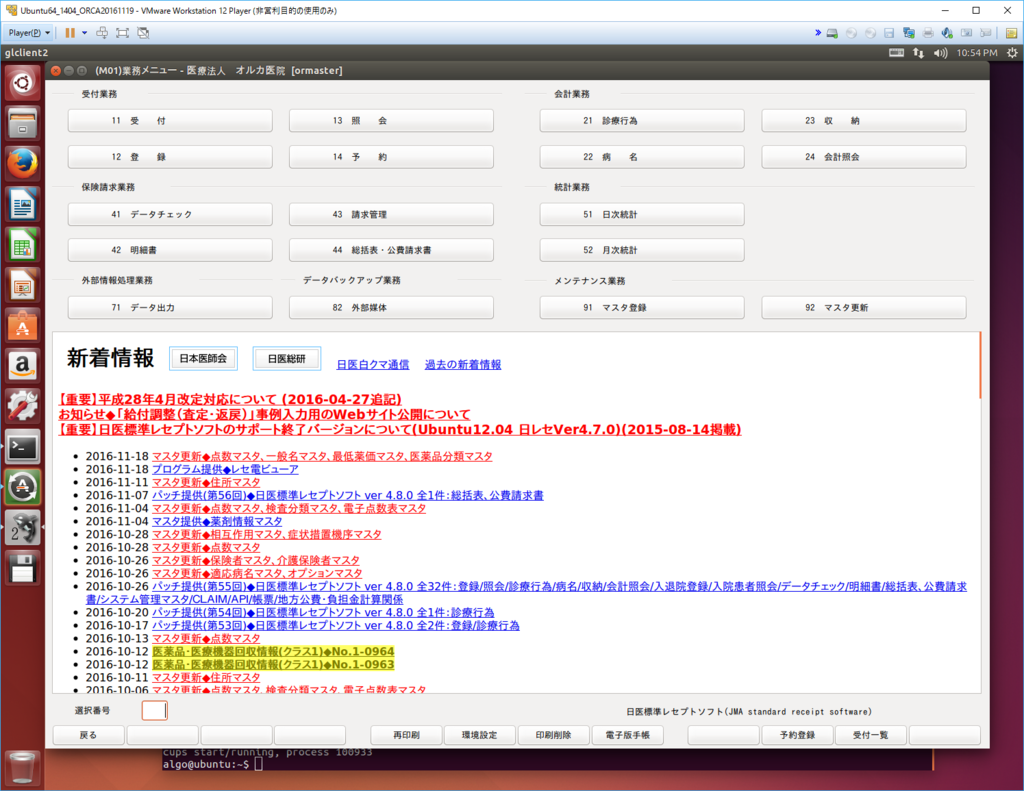
Task: Open 42 明細書 button
Action: point(170,250)
